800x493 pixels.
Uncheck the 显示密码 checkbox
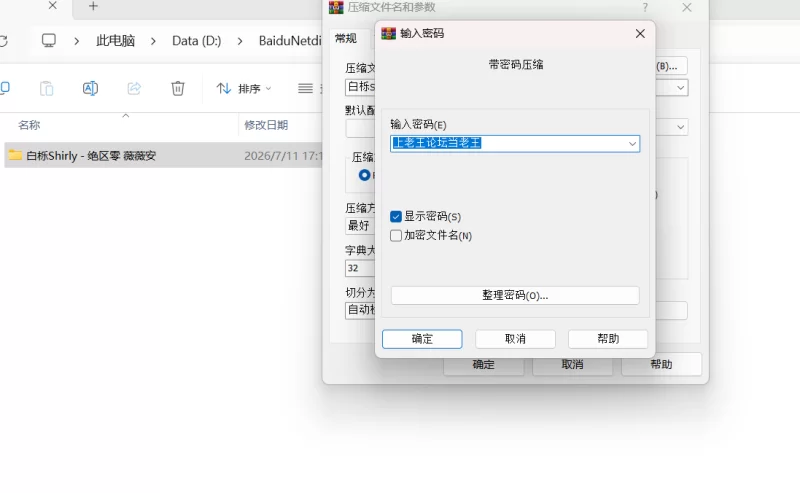click(x=396, y=216)
